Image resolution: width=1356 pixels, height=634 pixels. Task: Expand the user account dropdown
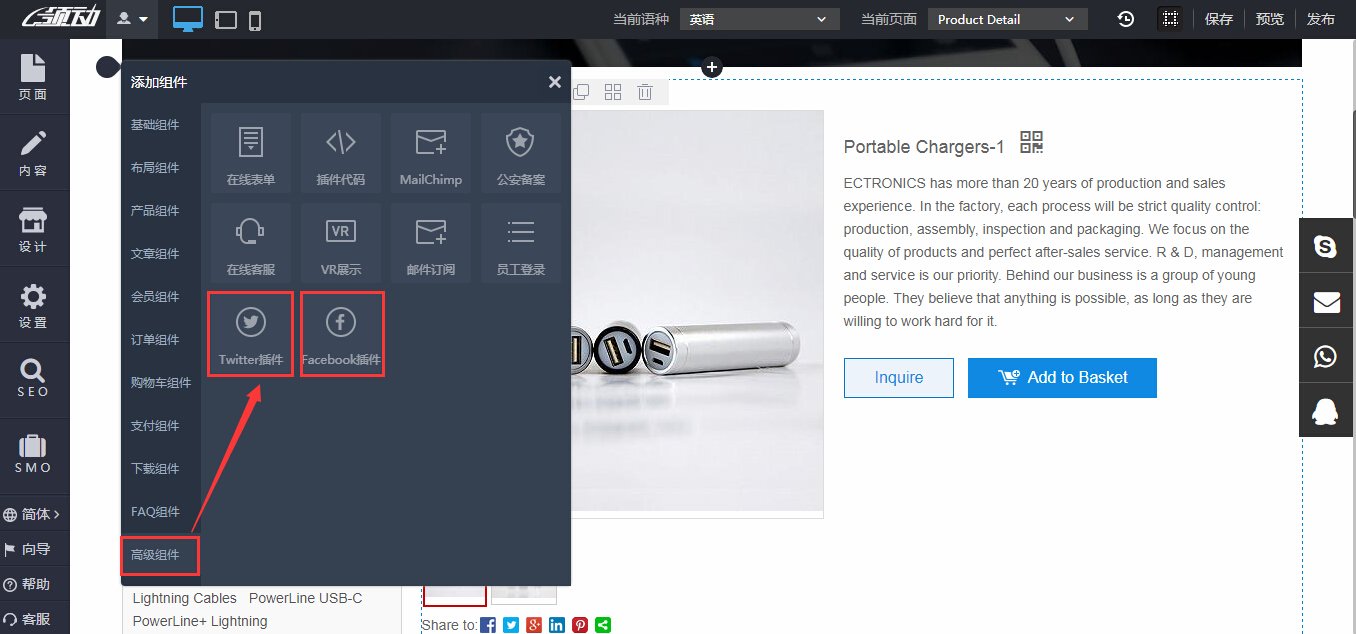click(x=132, y=19)
